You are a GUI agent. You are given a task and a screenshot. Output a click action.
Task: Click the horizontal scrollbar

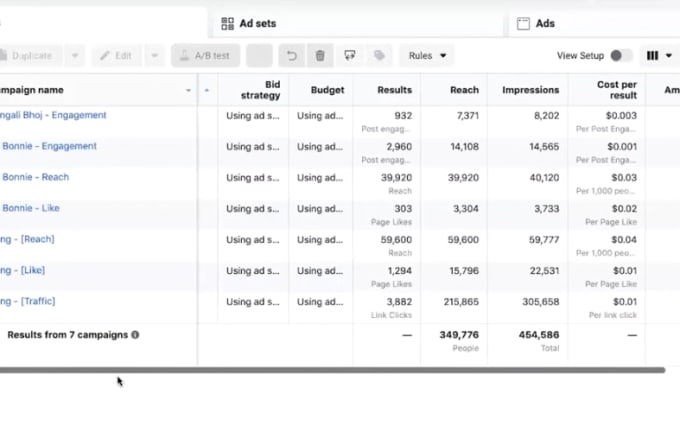coord(332,370)
